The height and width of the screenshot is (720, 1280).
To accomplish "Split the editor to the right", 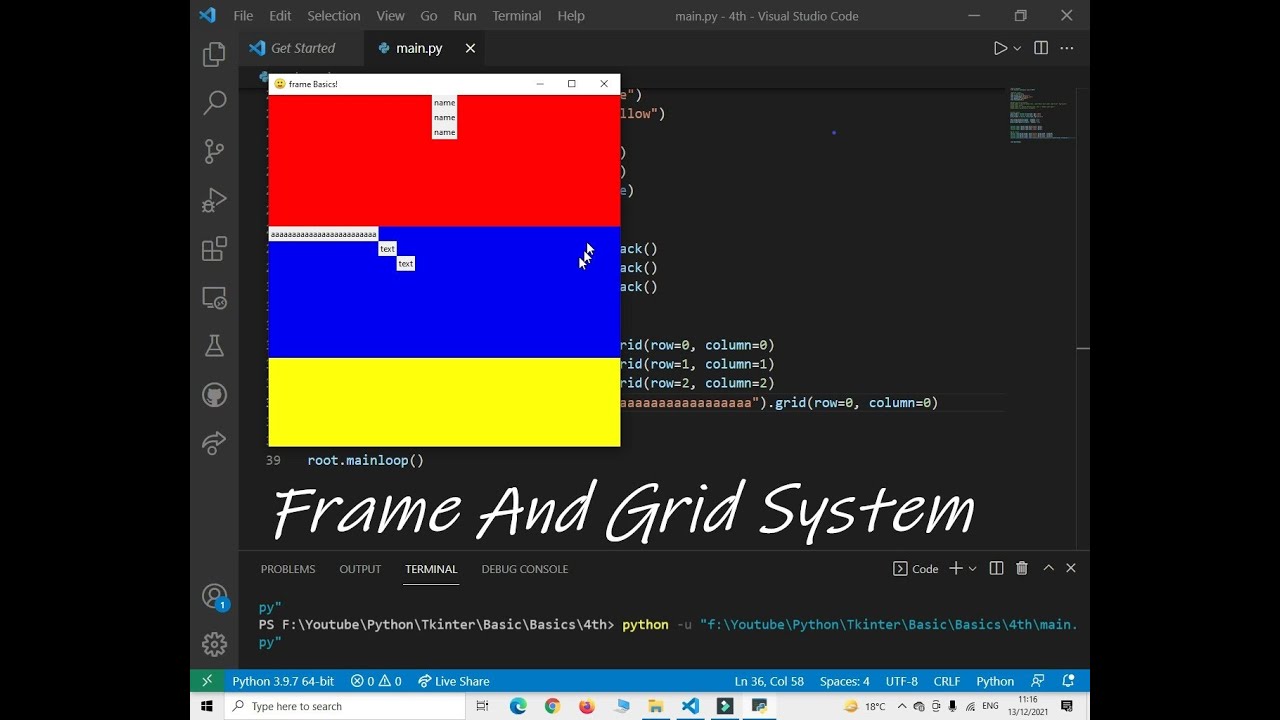I will click(1041, 48).
